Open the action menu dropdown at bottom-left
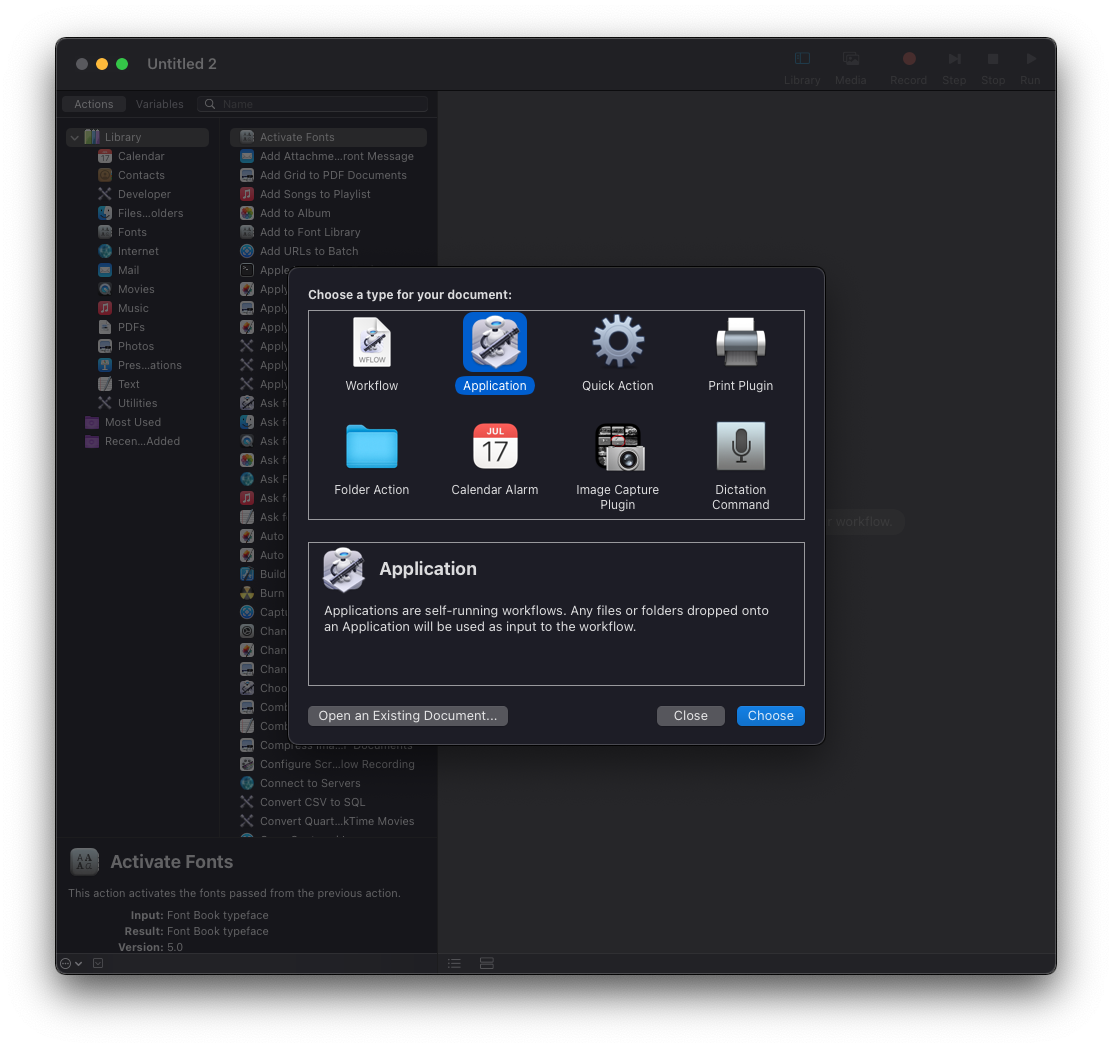Viewport: 1112px width, 1048px height. click(x=71, y=963)
